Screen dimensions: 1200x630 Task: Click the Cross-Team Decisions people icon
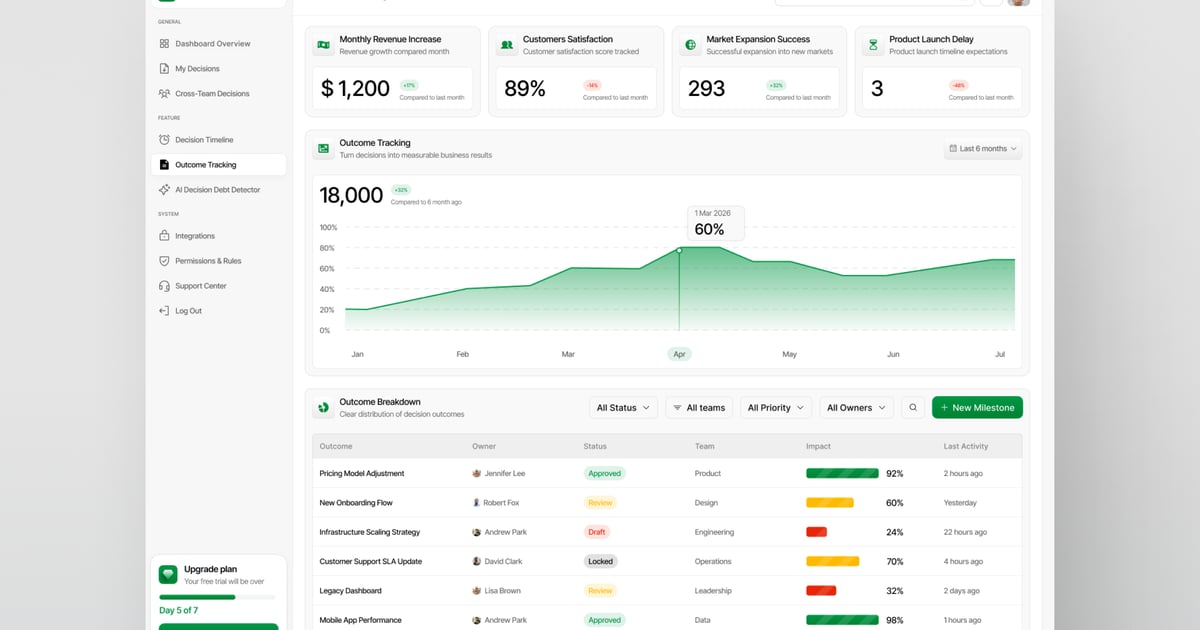click(164, 94)
